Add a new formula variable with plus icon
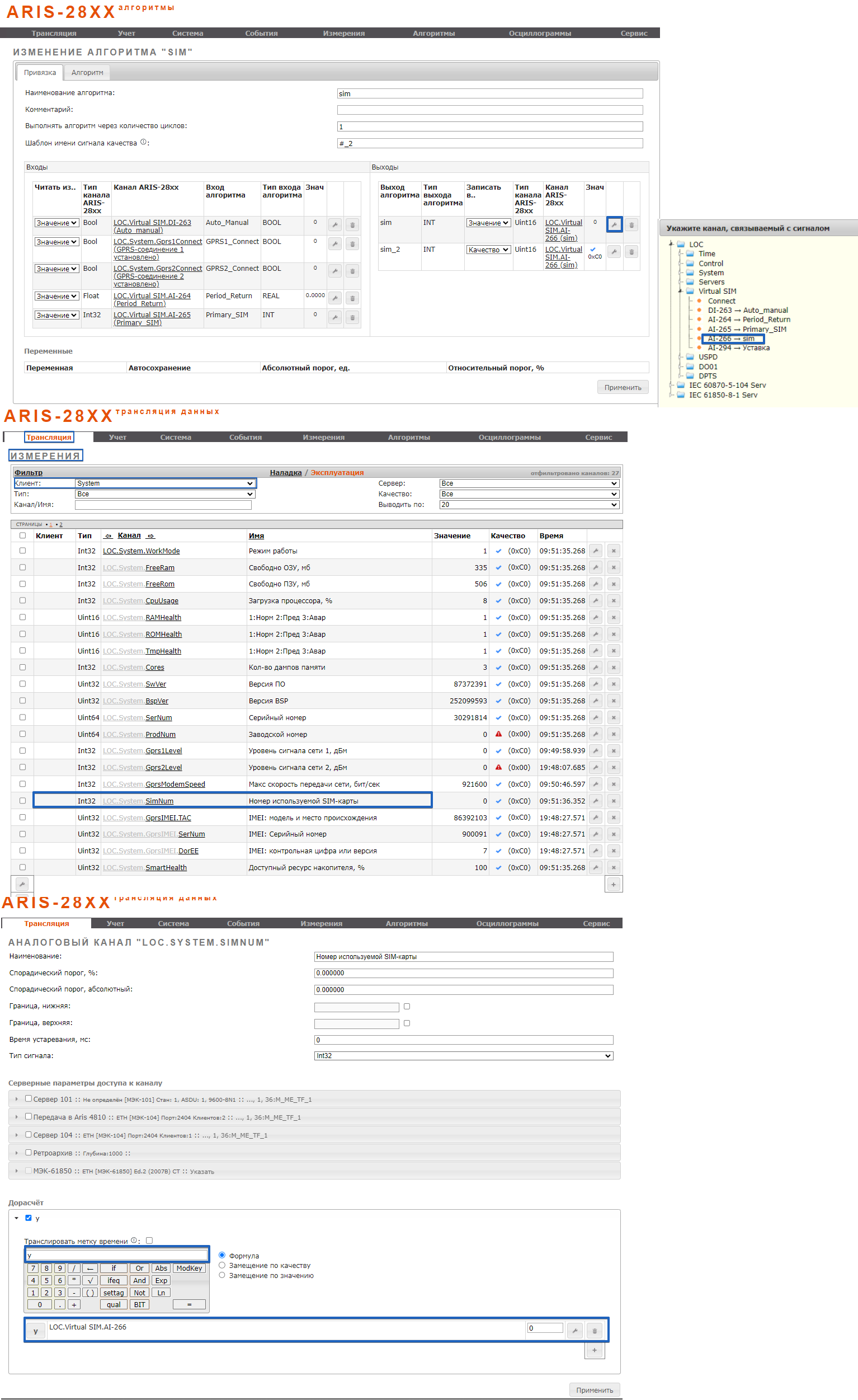 click(595, 1351)
